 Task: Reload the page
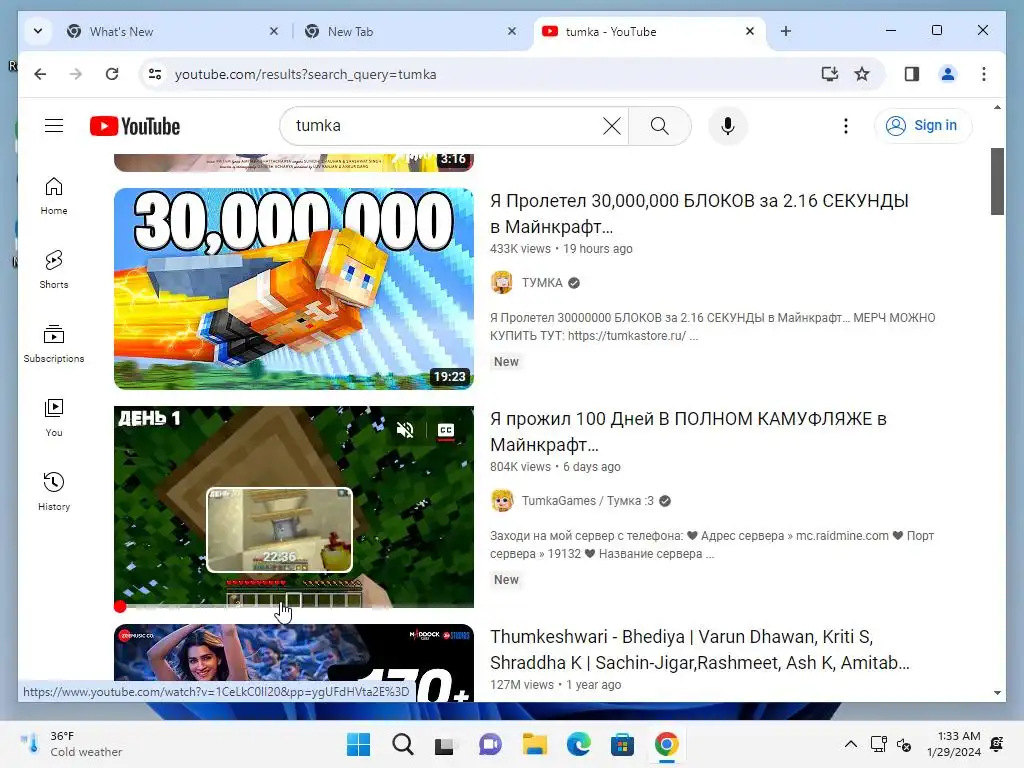point(112,74)
